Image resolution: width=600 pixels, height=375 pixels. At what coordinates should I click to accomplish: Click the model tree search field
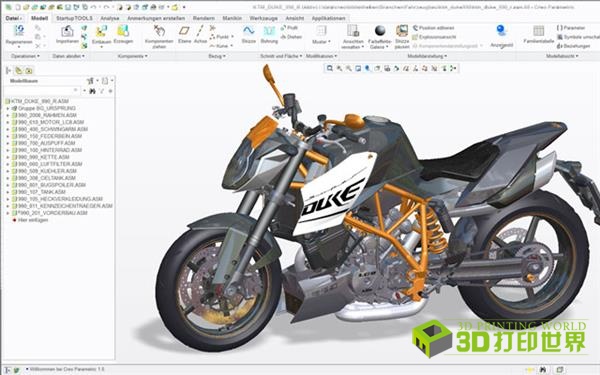pos(41,91)
